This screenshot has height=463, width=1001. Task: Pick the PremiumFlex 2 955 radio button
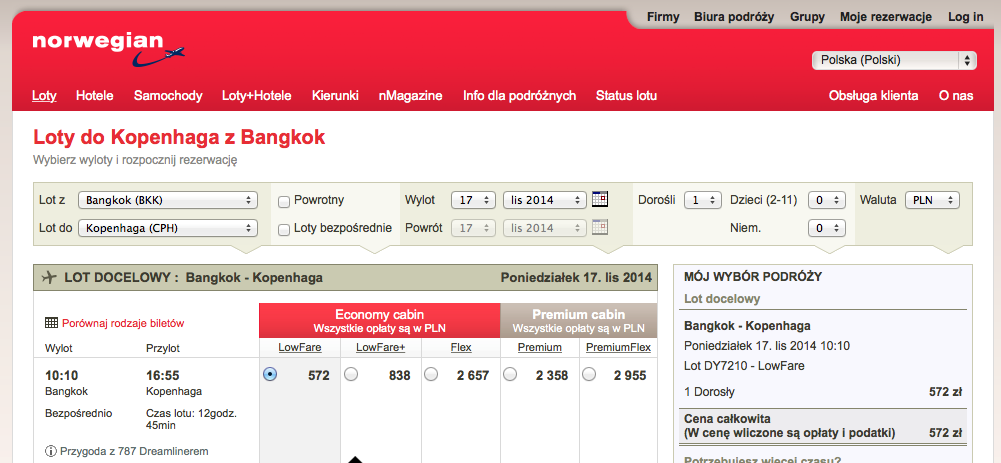(x=589, y=375)
